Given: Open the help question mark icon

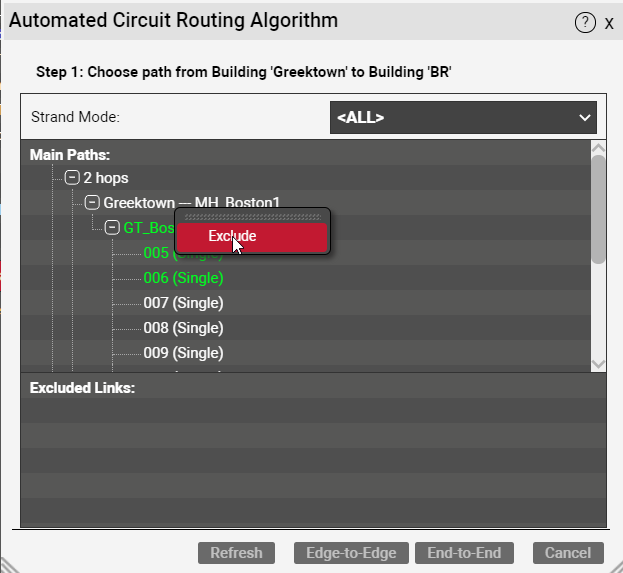Looking at the screenshot, I should click(x=585, y=23).
